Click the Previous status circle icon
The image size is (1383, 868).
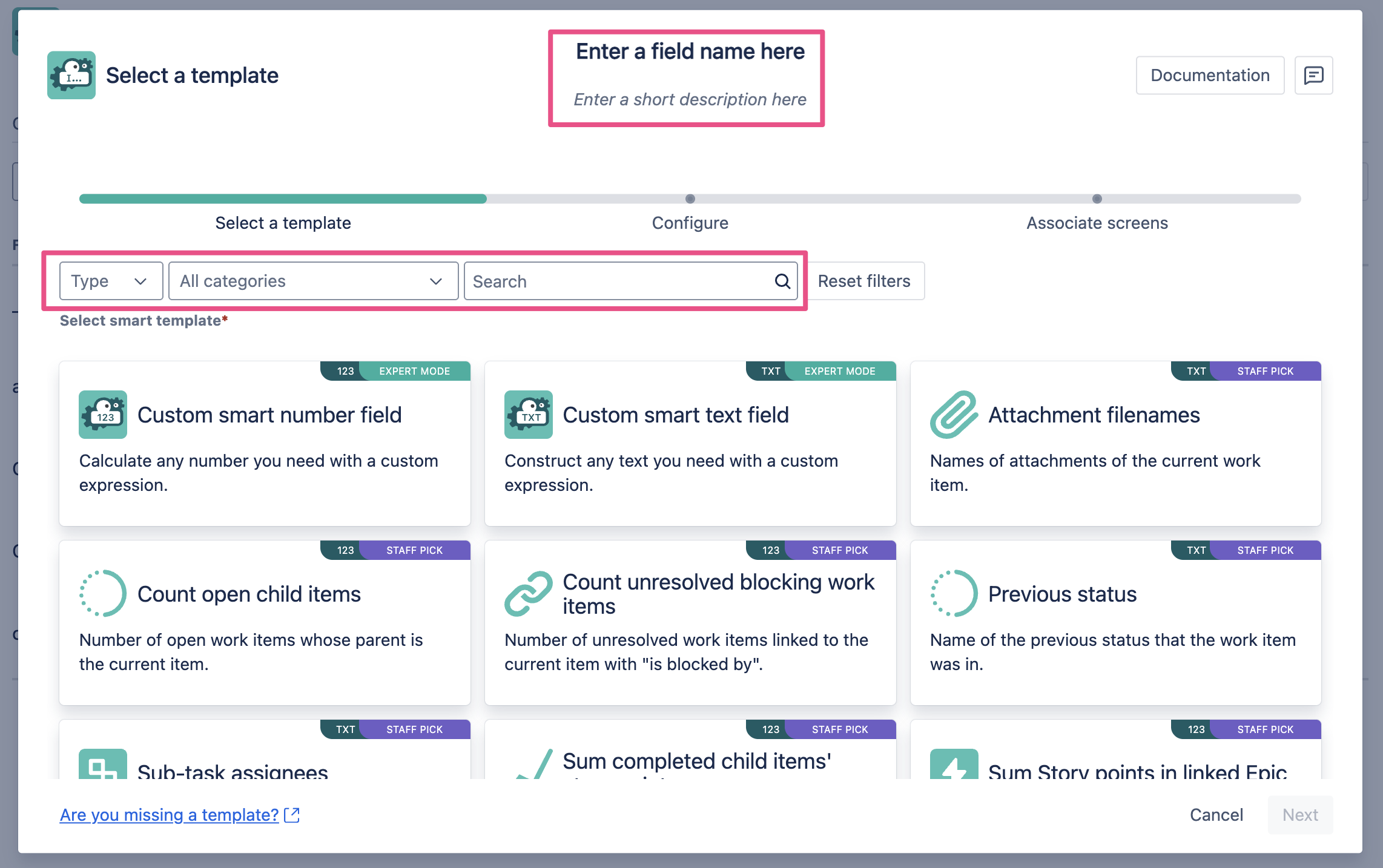coord(954,593)
